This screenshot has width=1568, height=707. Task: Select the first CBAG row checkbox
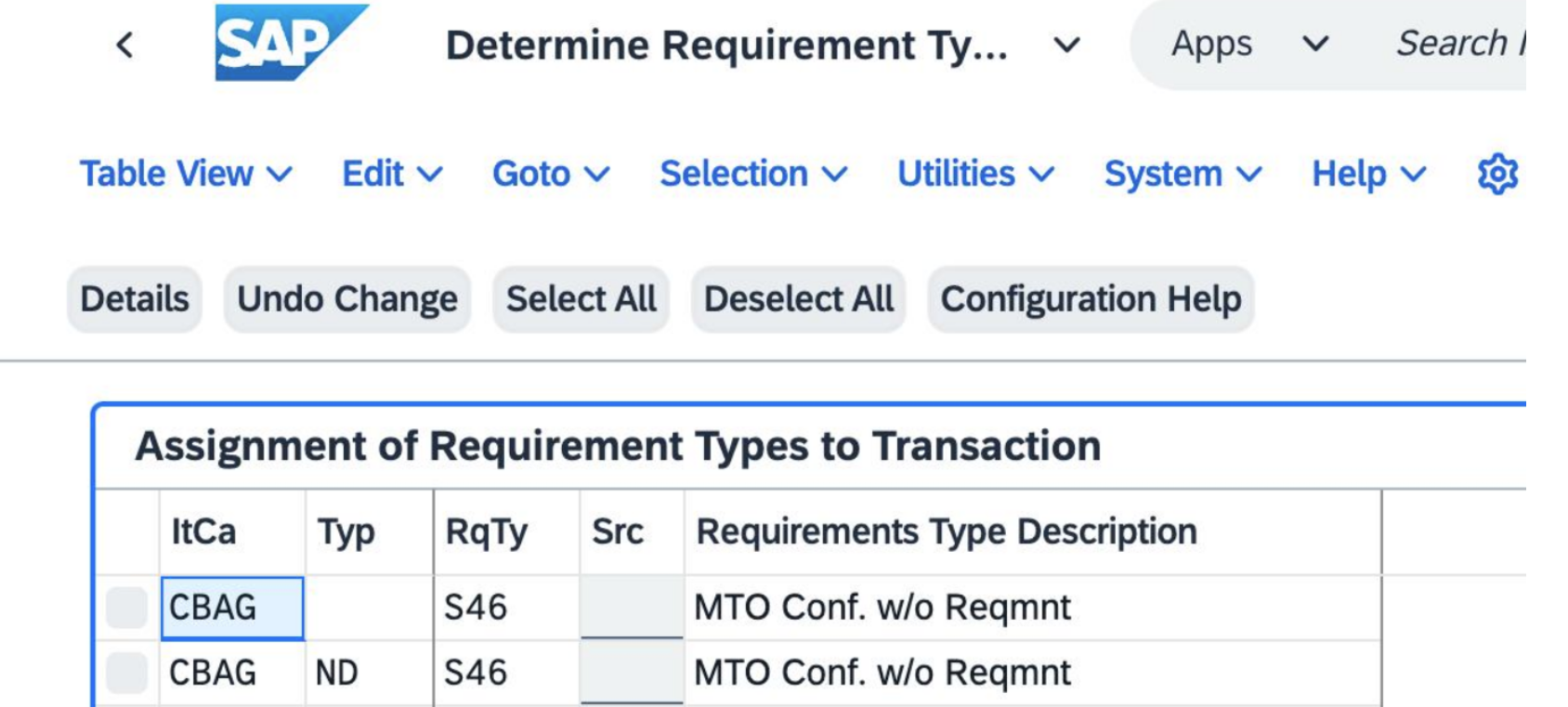click(126, 608)
